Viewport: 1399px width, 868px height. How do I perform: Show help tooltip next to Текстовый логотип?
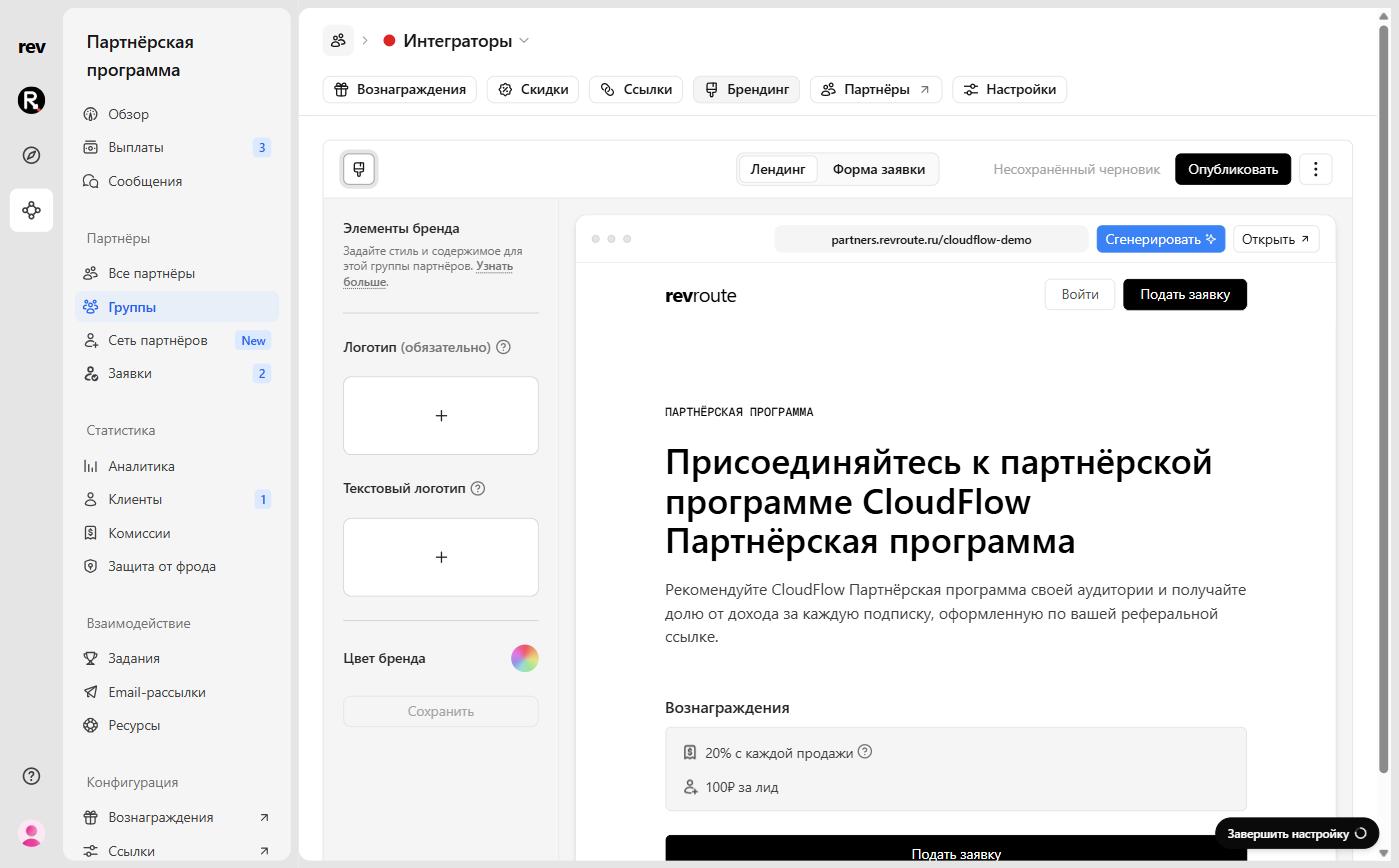click(477, 488)
